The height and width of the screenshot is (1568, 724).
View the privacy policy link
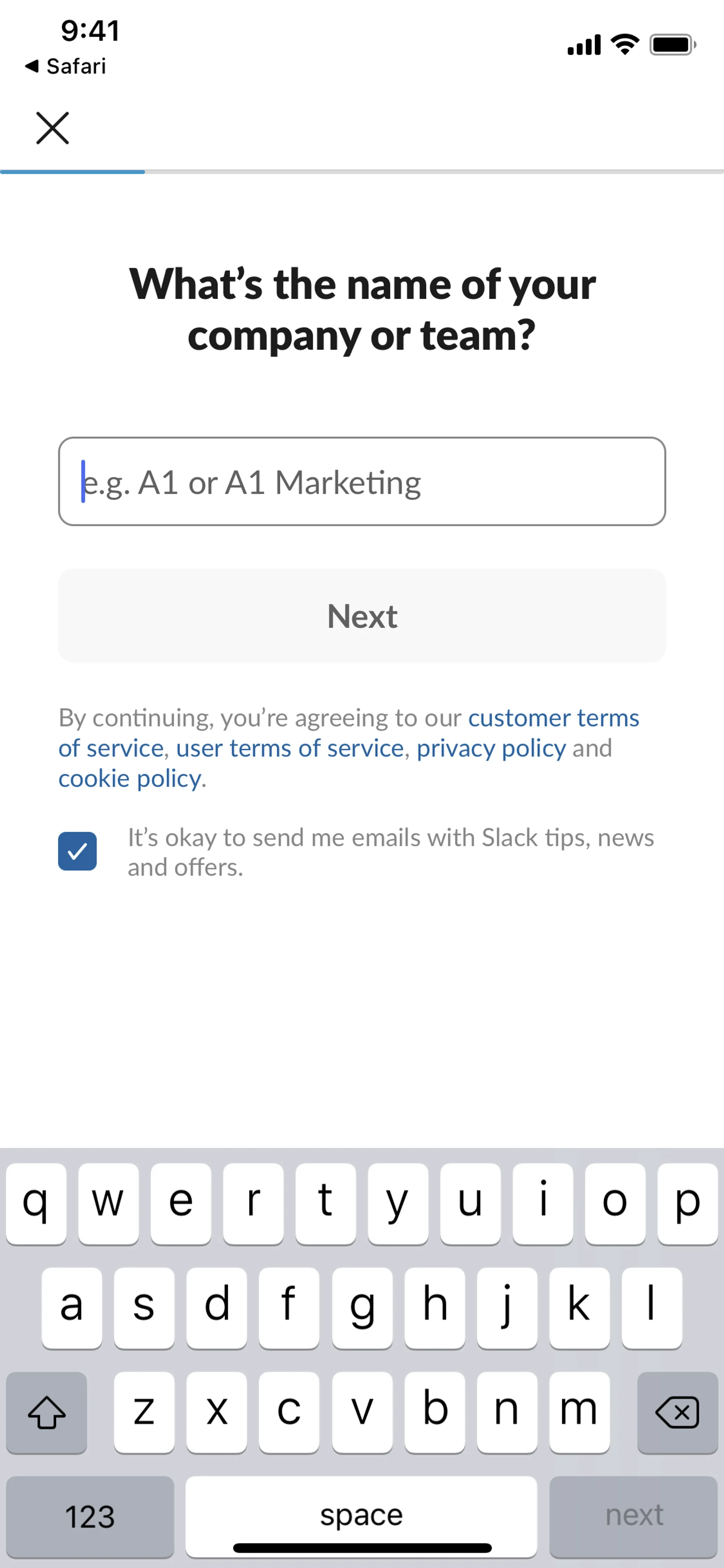[491, 748]
